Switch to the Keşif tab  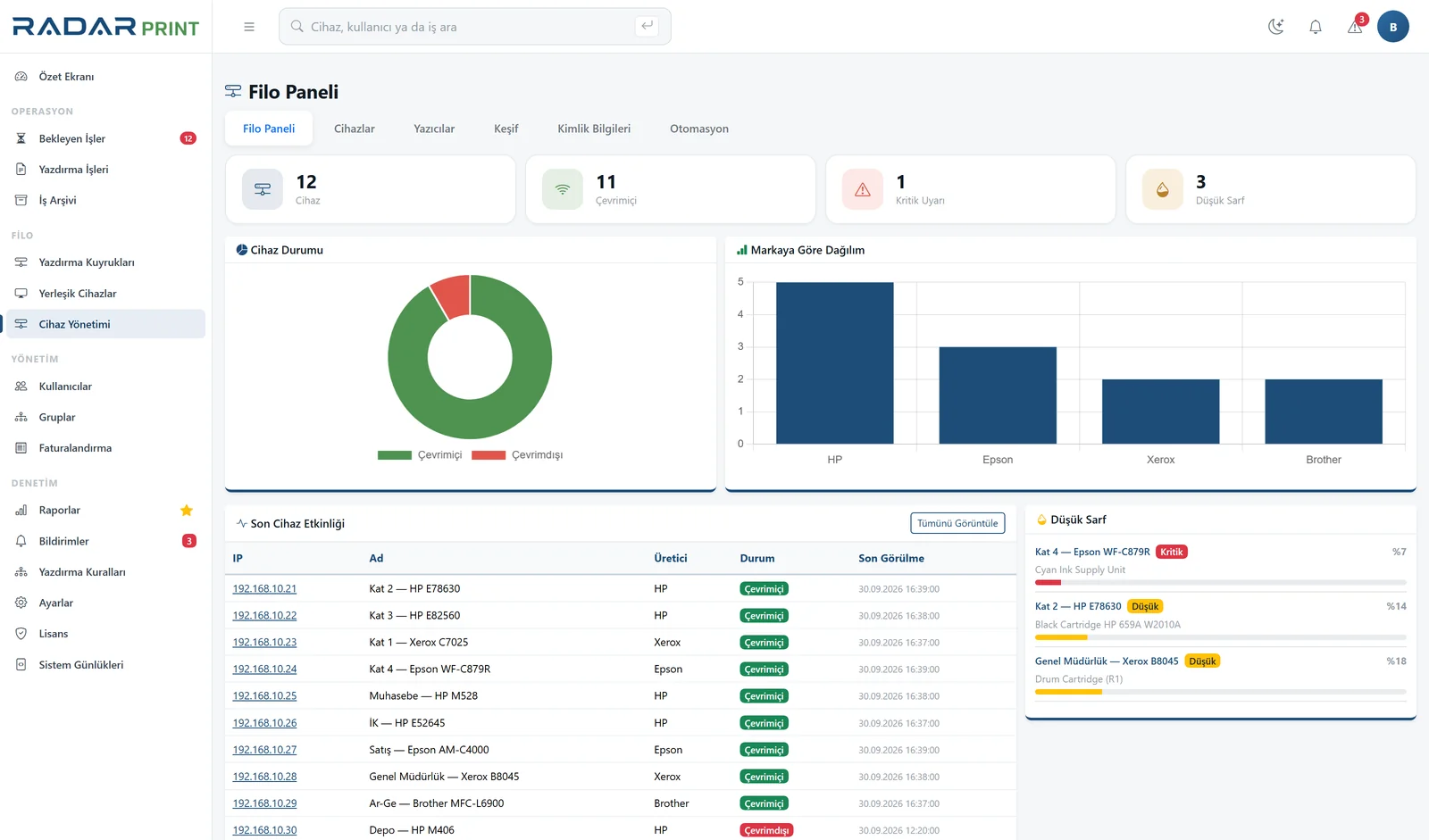(x=506, y=129)
